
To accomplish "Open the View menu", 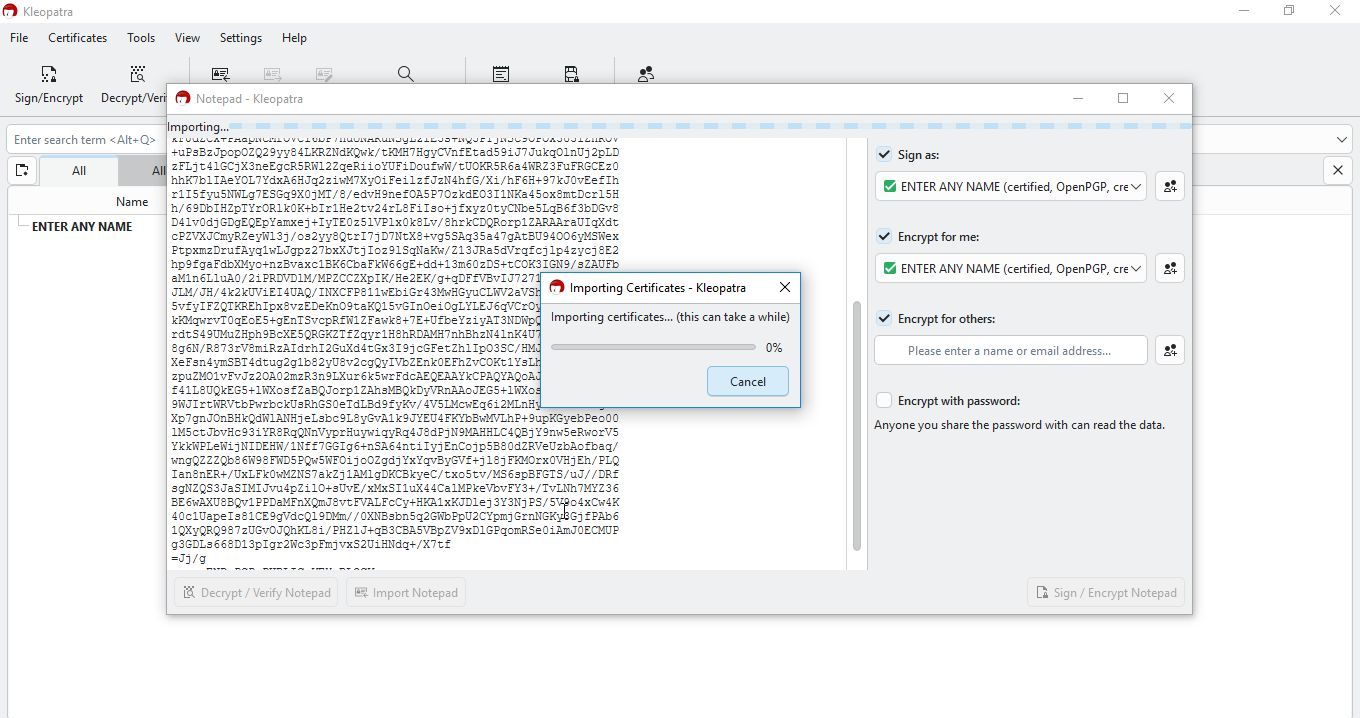I will click(187, 38).
